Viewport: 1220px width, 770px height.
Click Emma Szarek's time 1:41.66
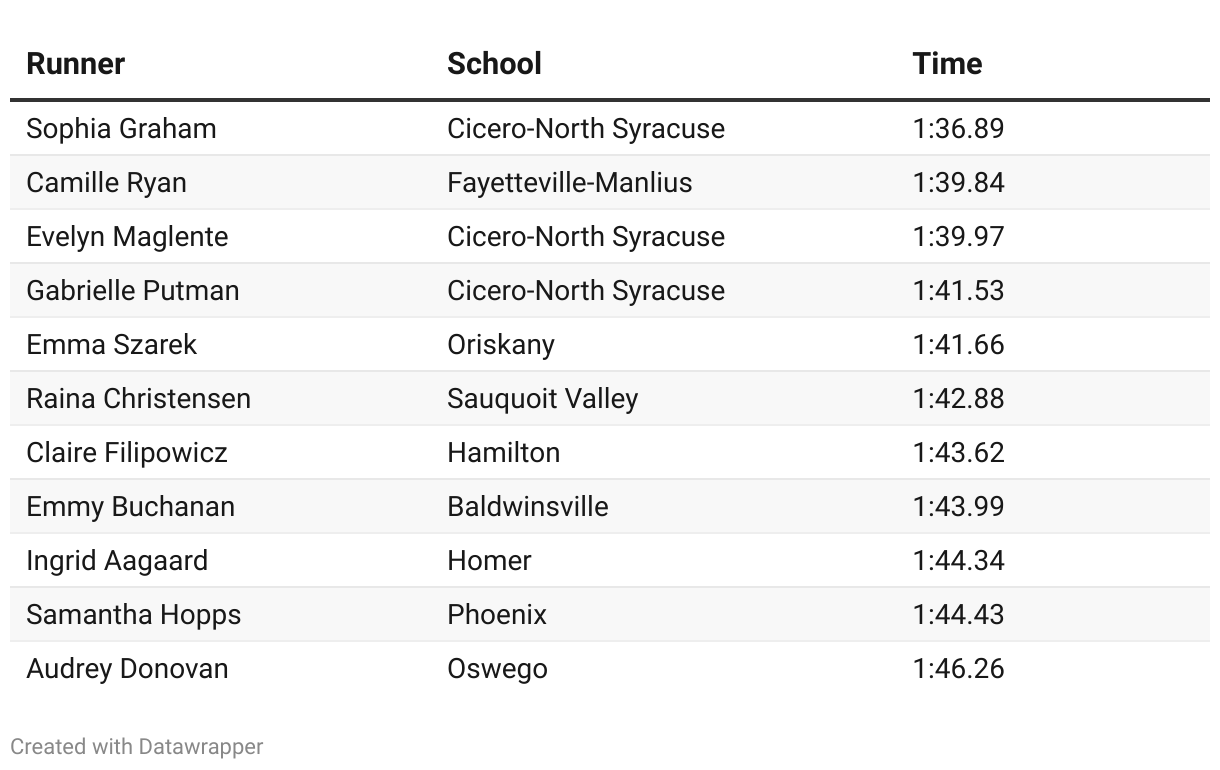tap(958, 345)
